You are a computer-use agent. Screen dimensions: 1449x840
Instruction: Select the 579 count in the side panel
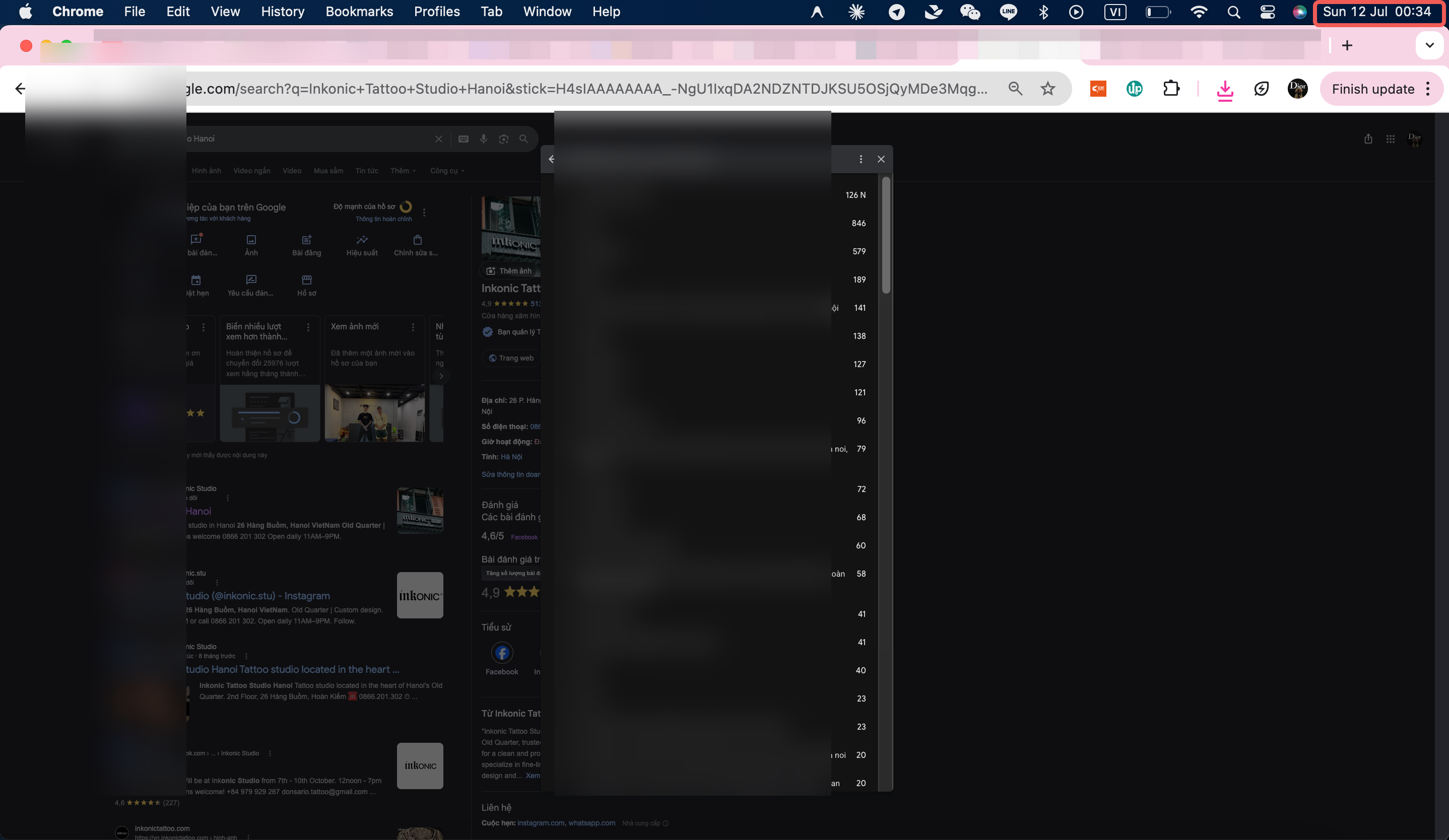coord(859,251)
